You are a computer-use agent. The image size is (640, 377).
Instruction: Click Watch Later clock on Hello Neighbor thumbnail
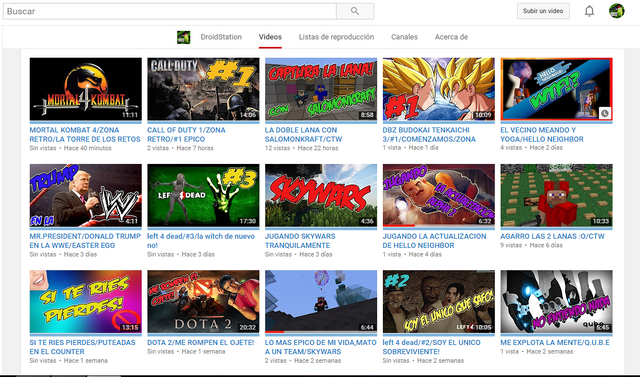click(604, 113)
